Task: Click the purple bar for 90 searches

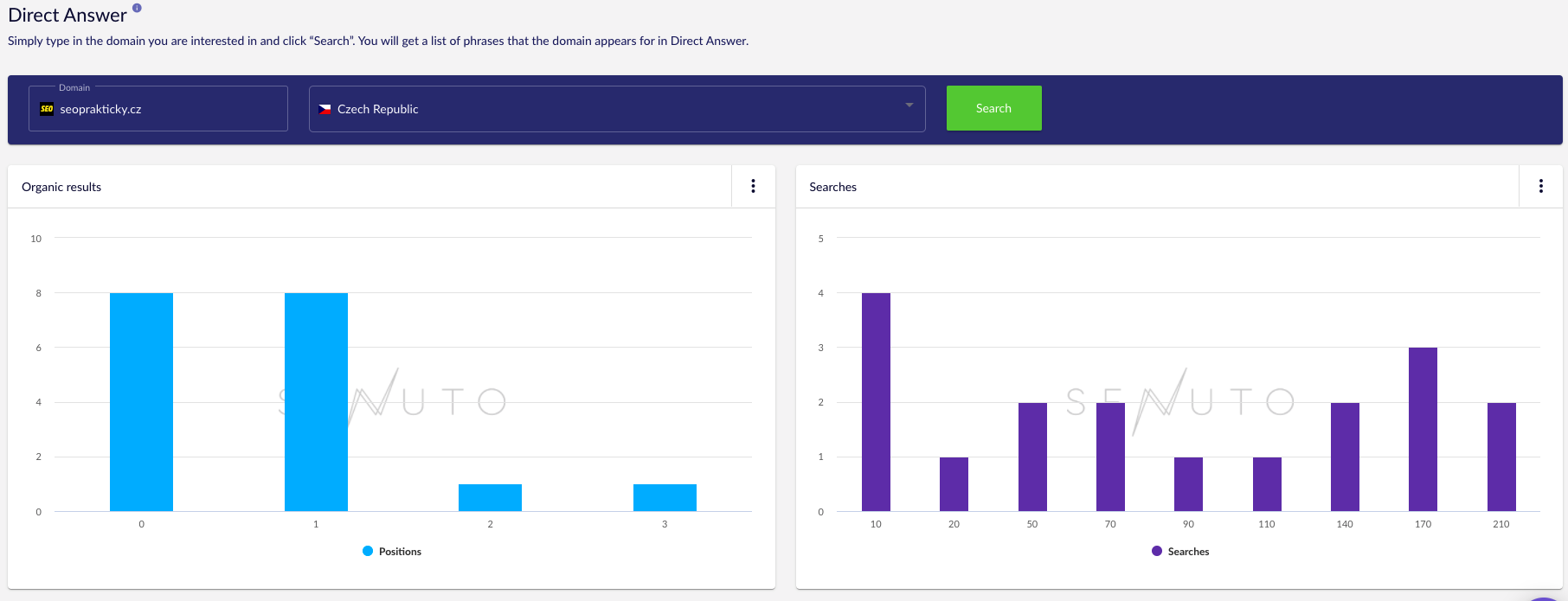Action: [x=1188, y=484]
